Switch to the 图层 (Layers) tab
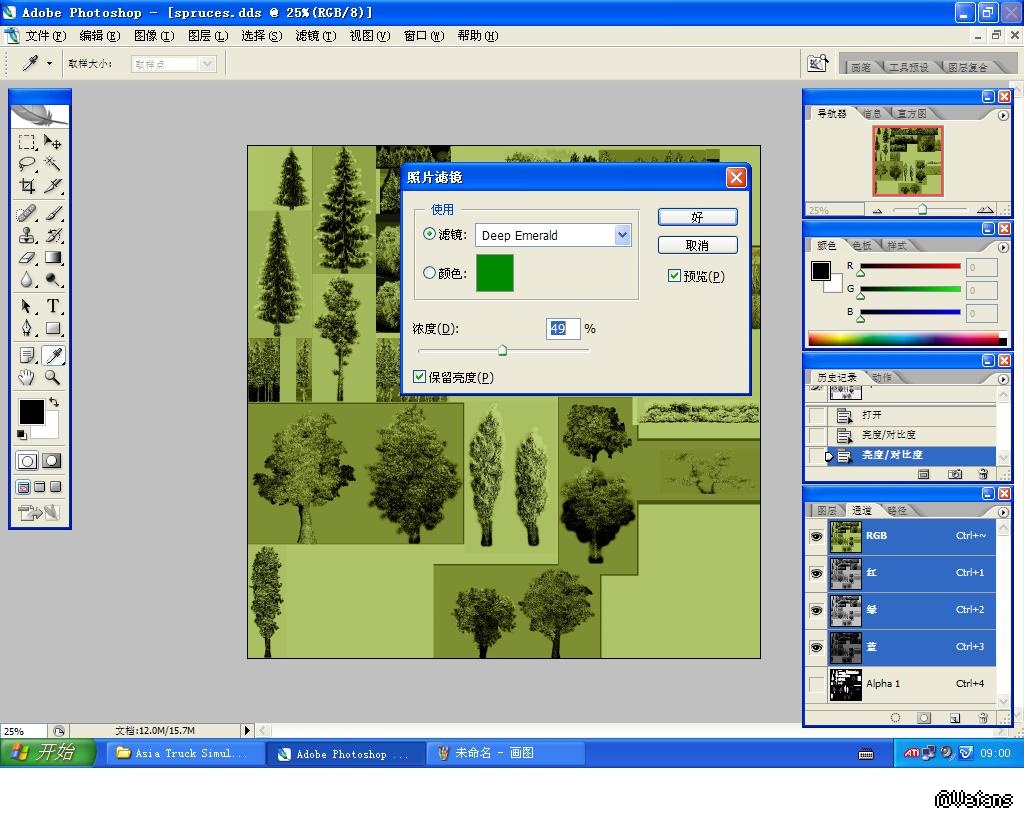Viewport: 1024px width, 820px height. coord(827,510)
